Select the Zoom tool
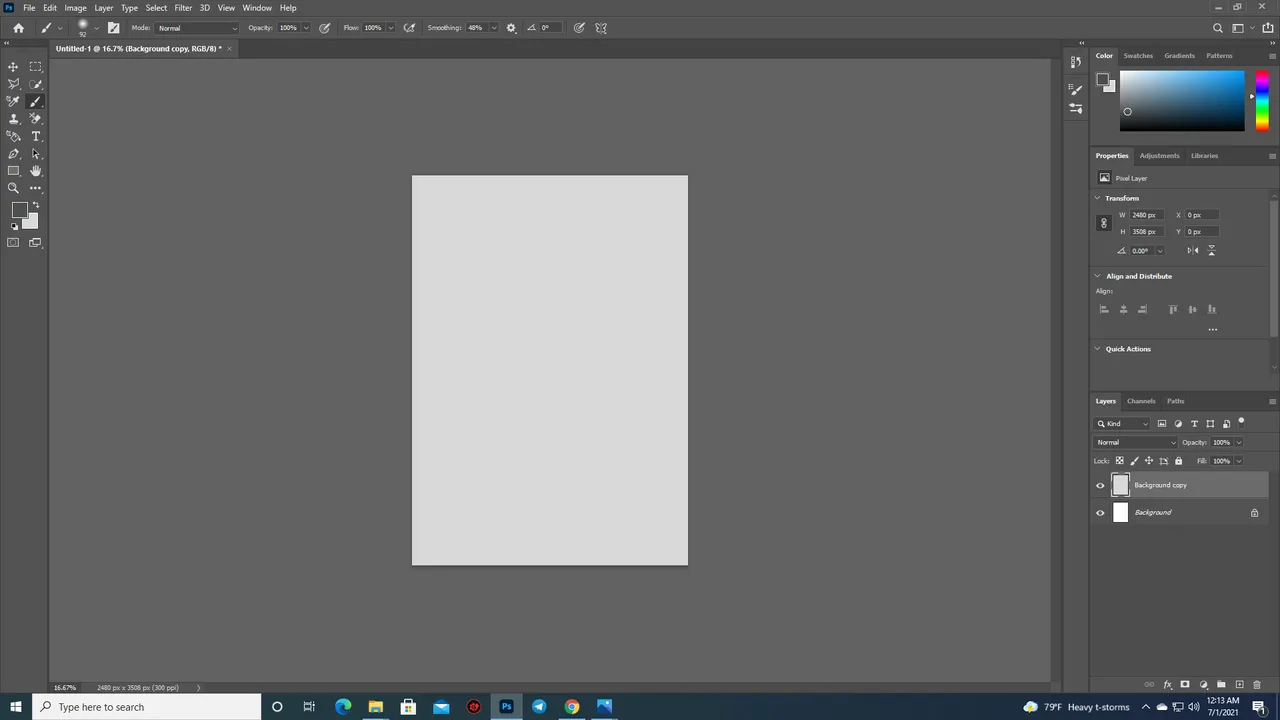This screenshot has height=720, width=1280. tap(13, 188)
